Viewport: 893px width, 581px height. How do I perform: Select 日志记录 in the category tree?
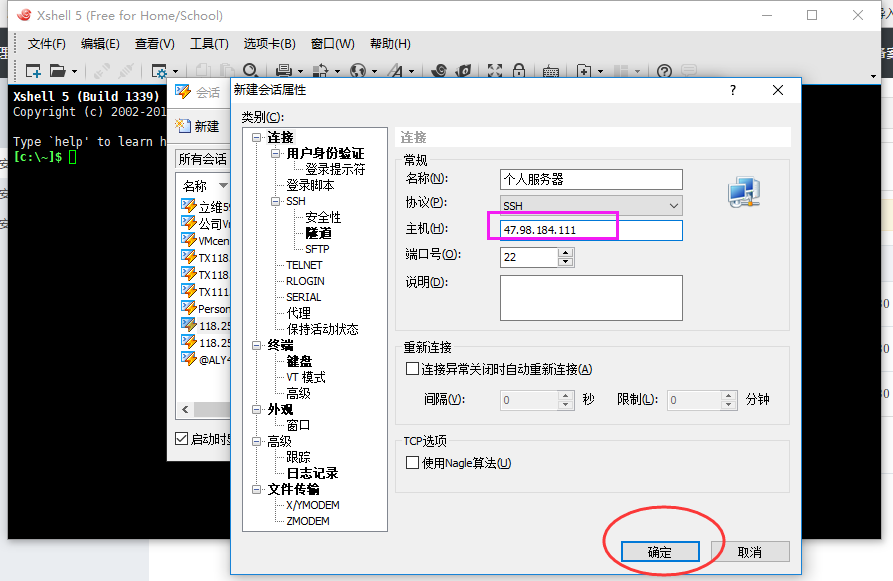tap(312, 473)
